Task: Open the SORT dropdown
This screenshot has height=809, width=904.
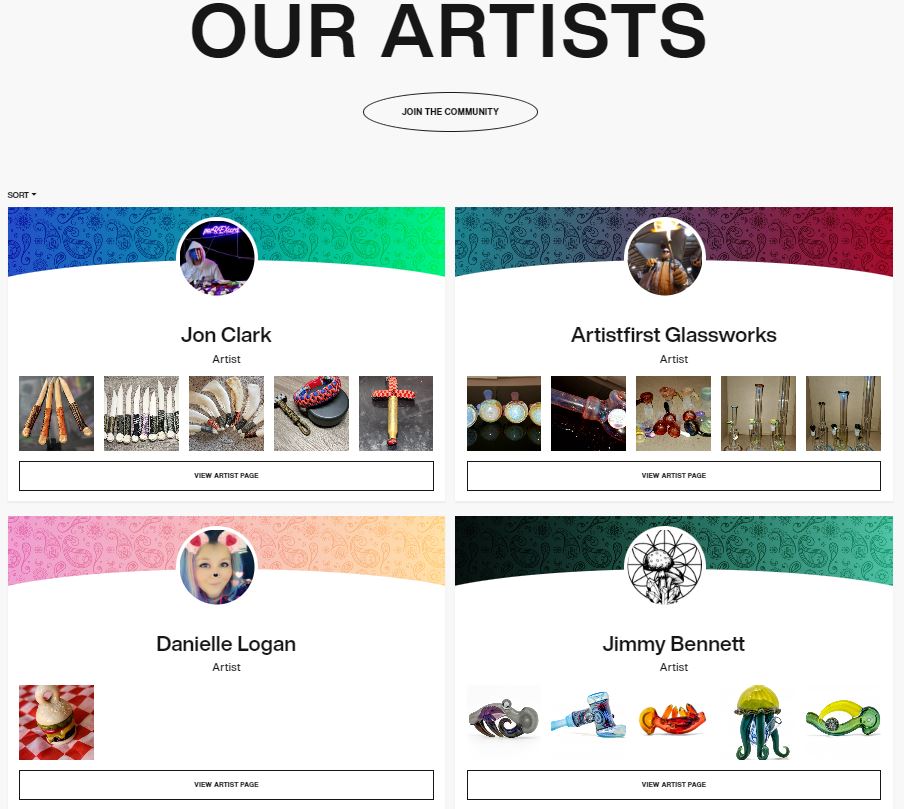Action: (21, 195)
